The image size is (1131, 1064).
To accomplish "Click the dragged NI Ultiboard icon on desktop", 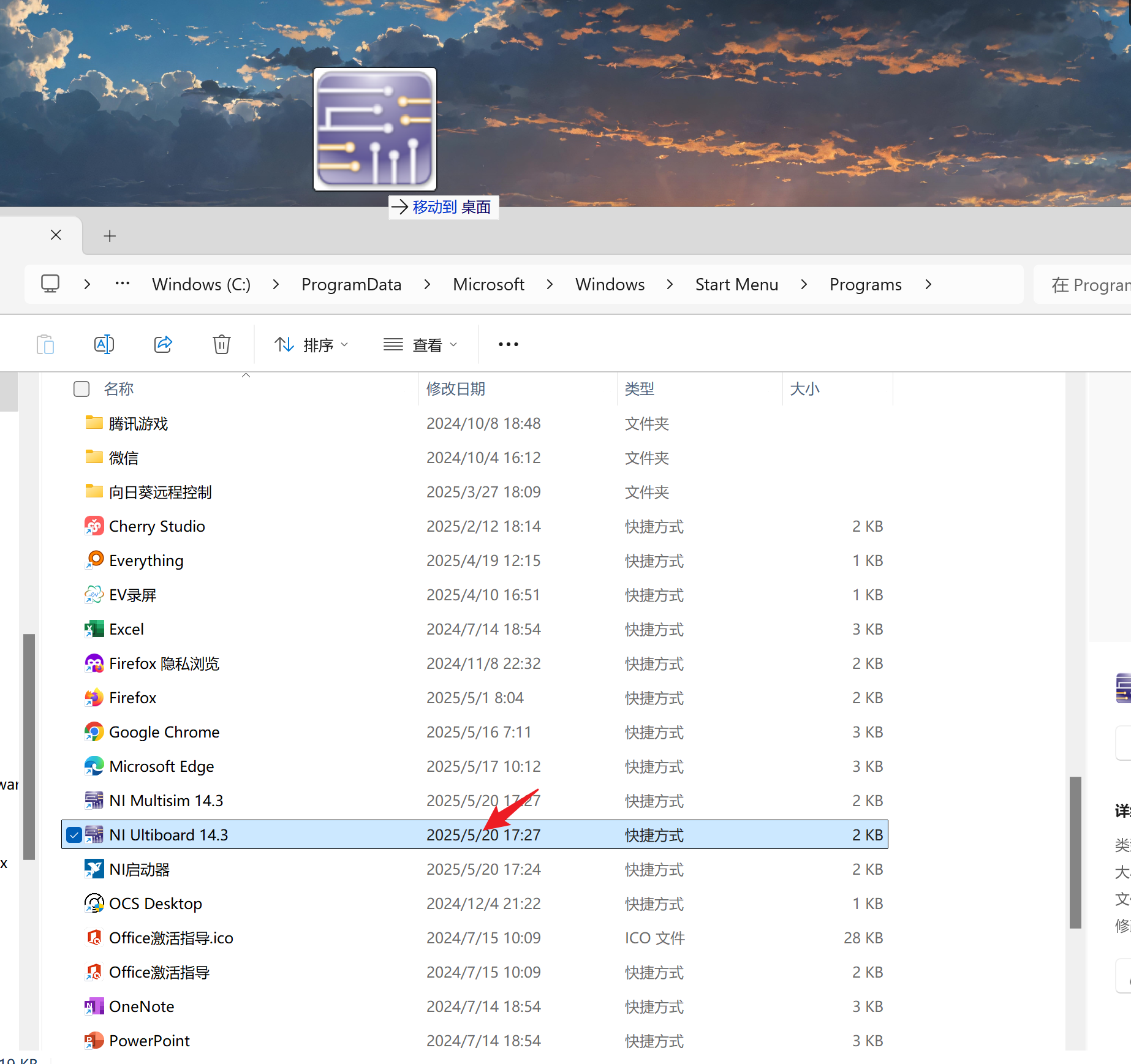I will [x=375, y=129].
